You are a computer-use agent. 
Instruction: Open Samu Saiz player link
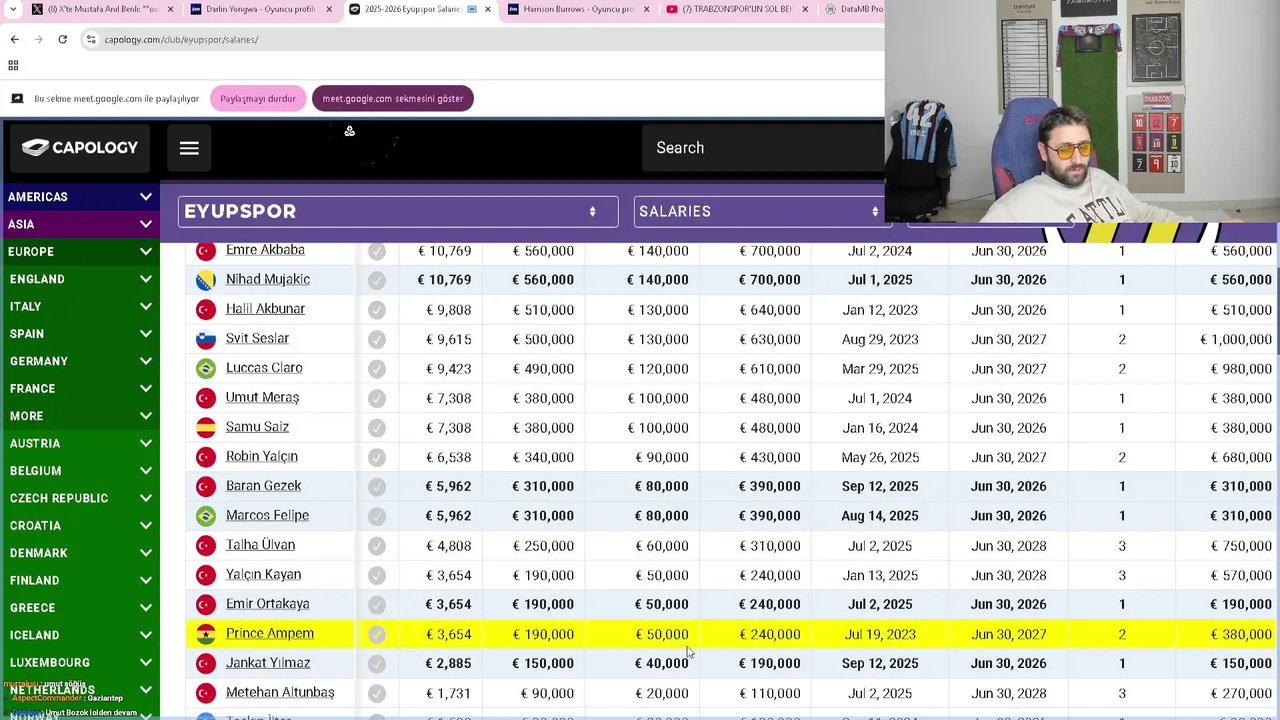[x=257, y=427]
